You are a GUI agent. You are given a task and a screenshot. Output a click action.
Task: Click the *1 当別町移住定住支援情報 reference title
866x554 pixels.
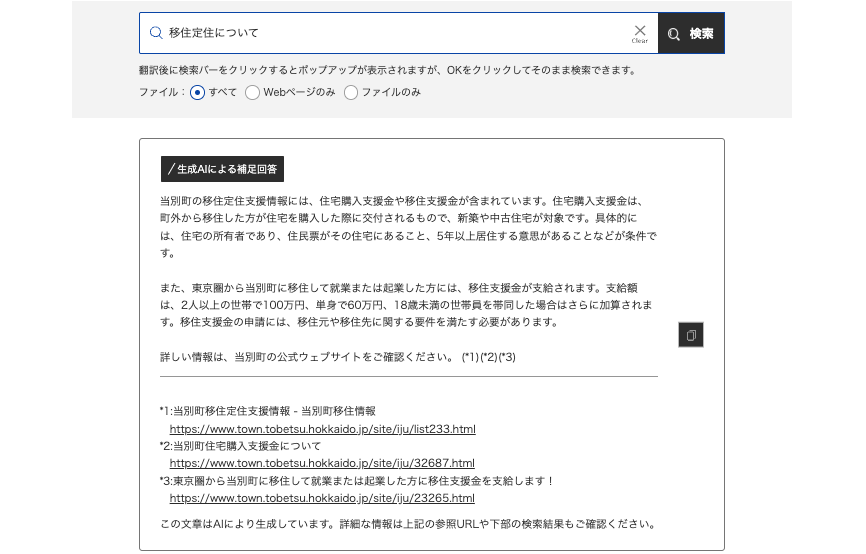click(268, 411)
